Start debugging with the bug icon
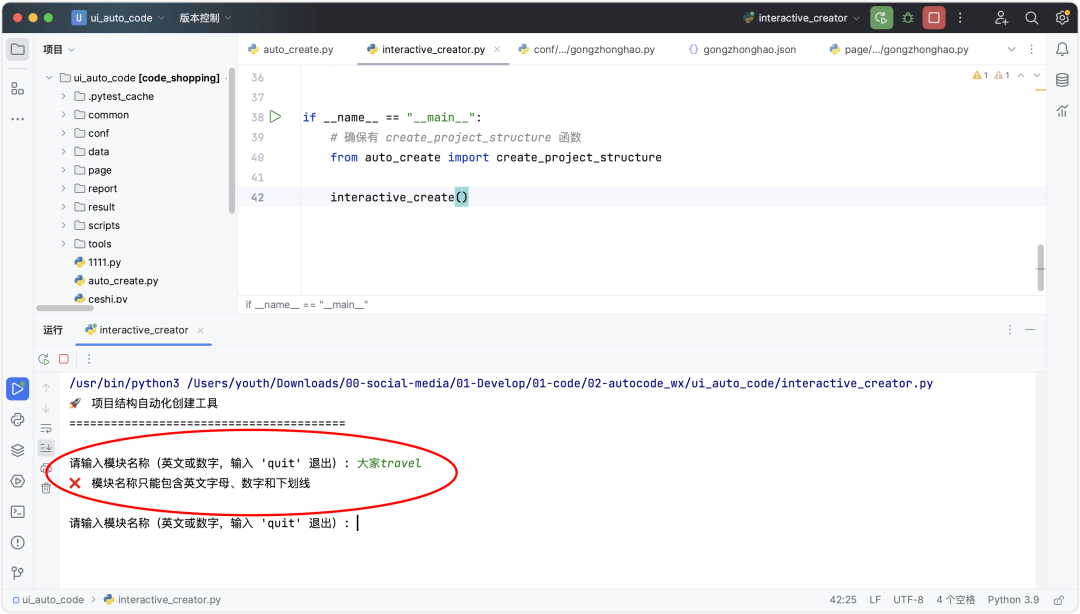The image size is (1080, 614). 908,18
